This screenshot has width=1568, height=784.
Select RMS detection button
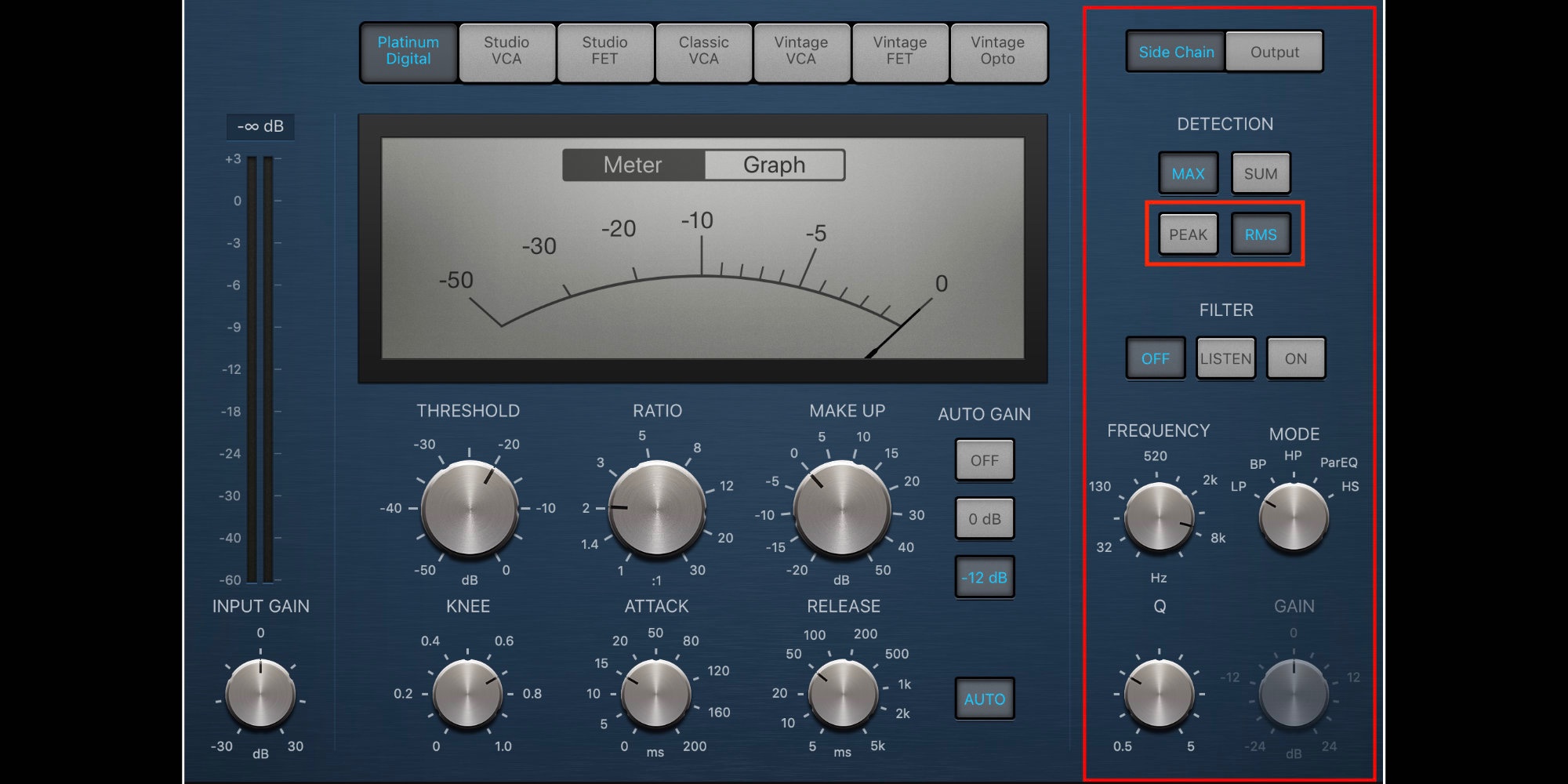(x=1260, y=234)
